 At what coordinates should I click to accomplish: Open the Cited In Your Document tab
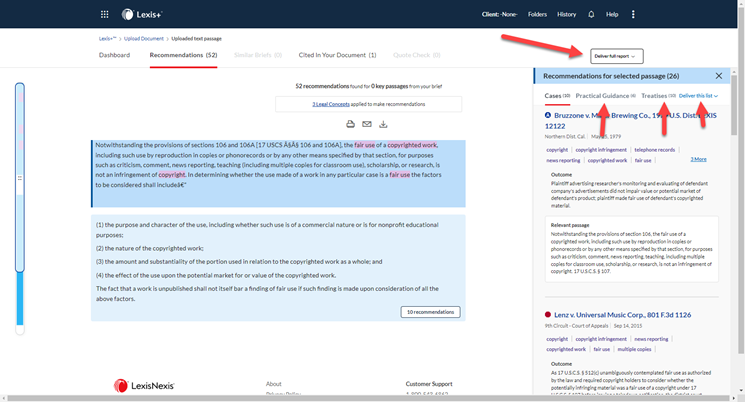(337, 55)
